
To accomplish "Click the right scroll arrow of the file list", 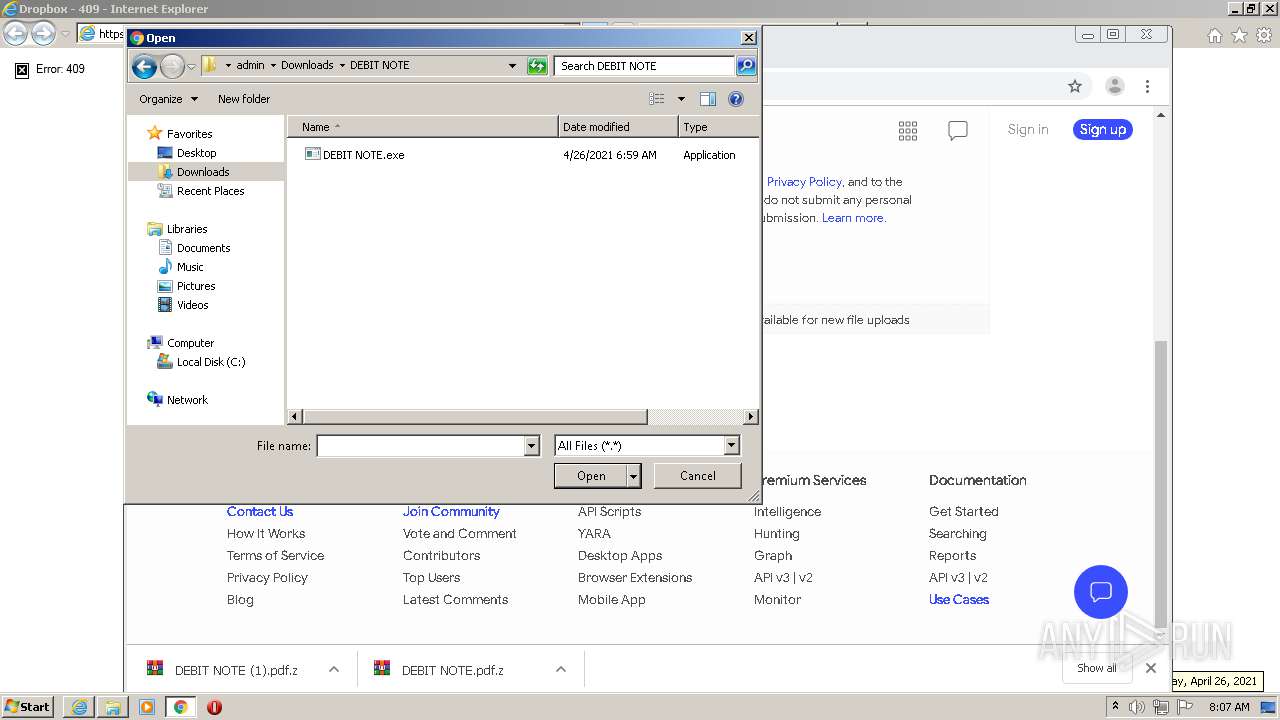I will coord(751,417).
